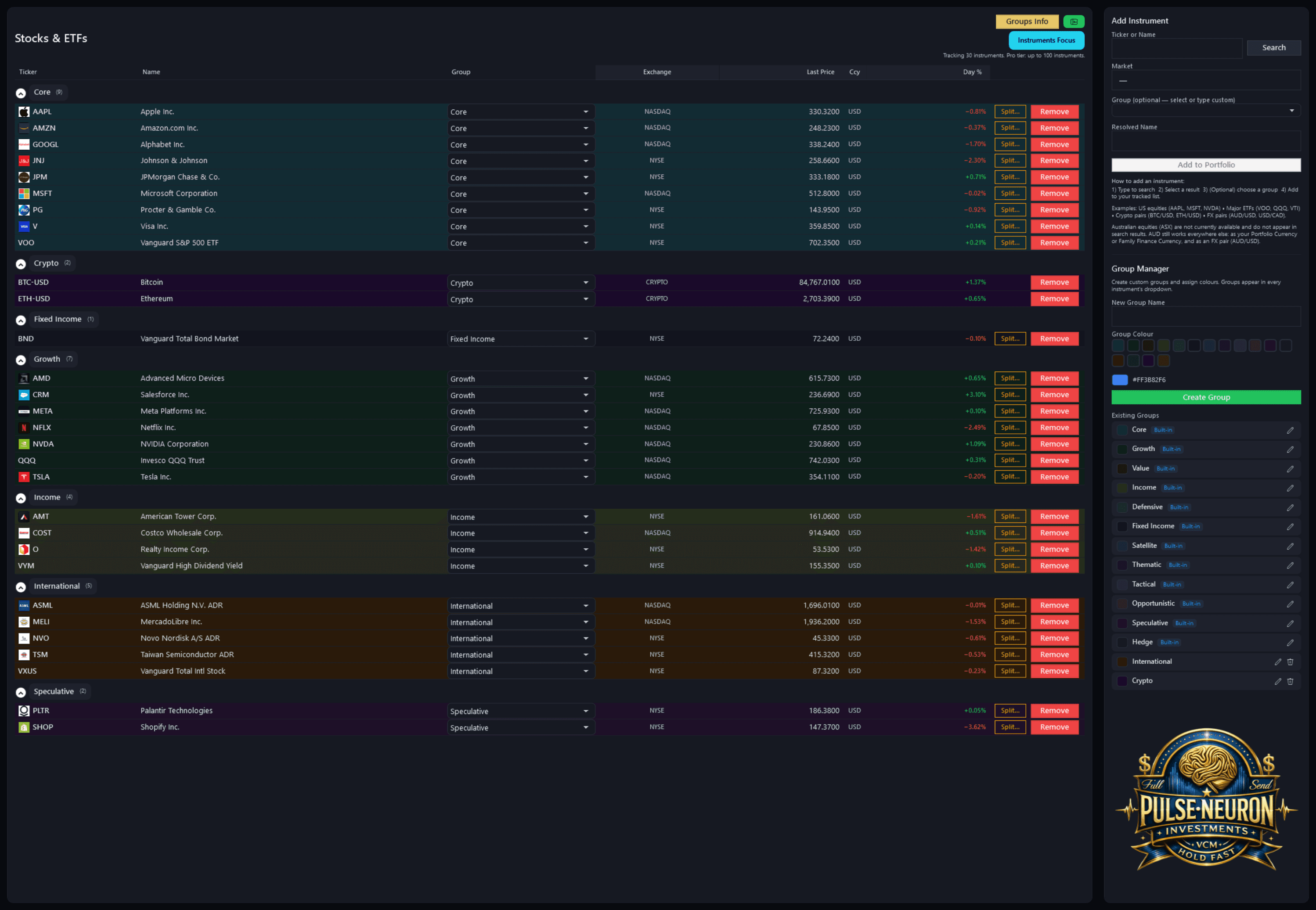Edit the Speculative group pencil icon
The width and height of the screenshot is (1316, 910).
click(1290, 624)
